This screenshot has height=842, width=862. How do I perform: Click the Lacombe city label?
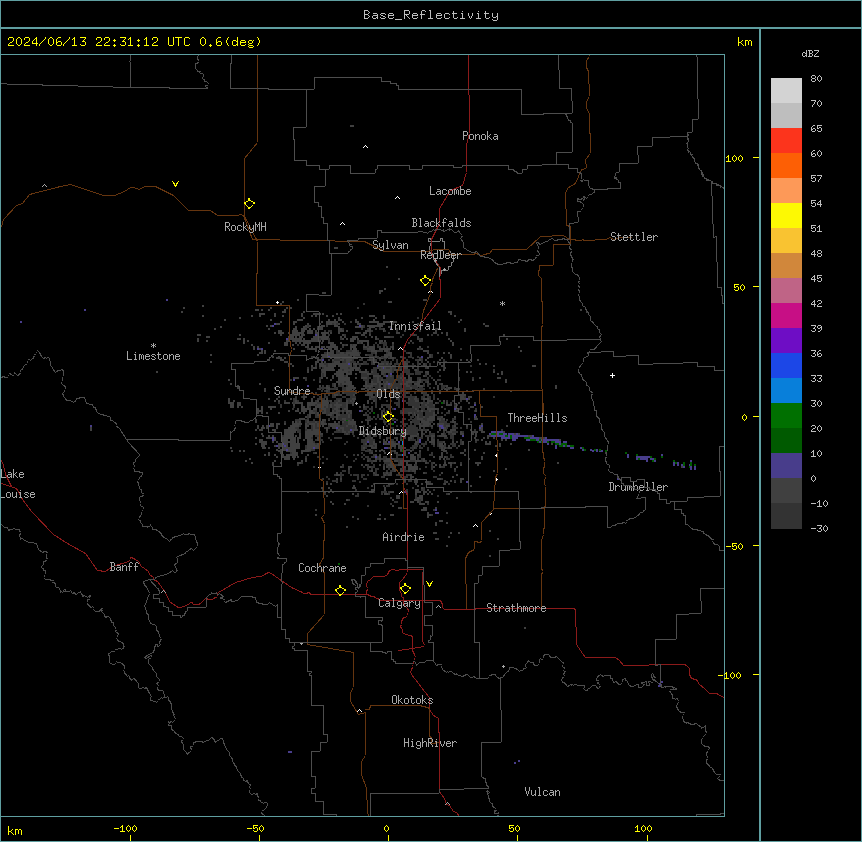click(450, 191)
